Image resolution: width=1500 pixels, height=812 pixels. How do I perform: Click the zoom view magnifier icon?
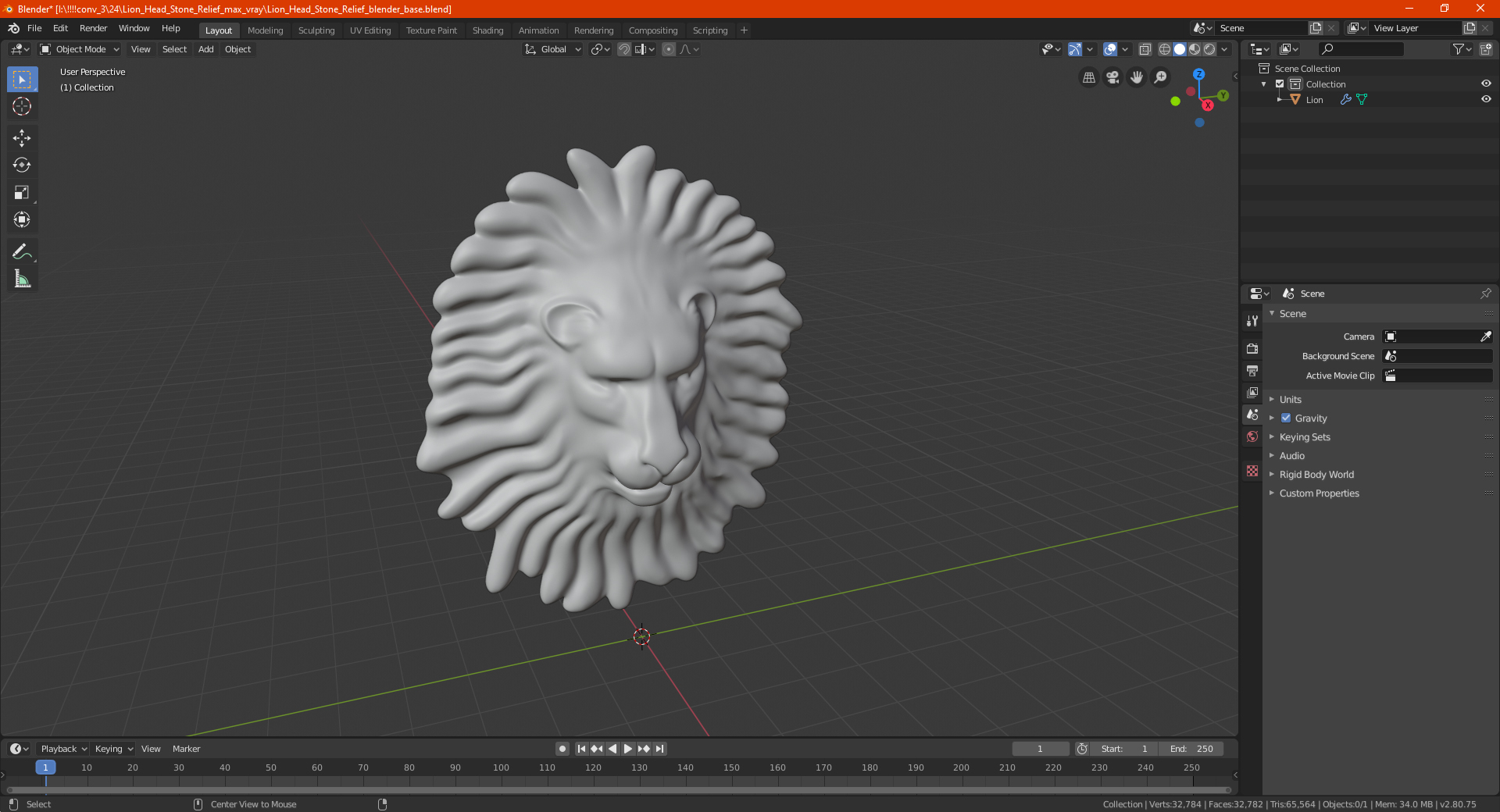click(x=1161, y=77)
